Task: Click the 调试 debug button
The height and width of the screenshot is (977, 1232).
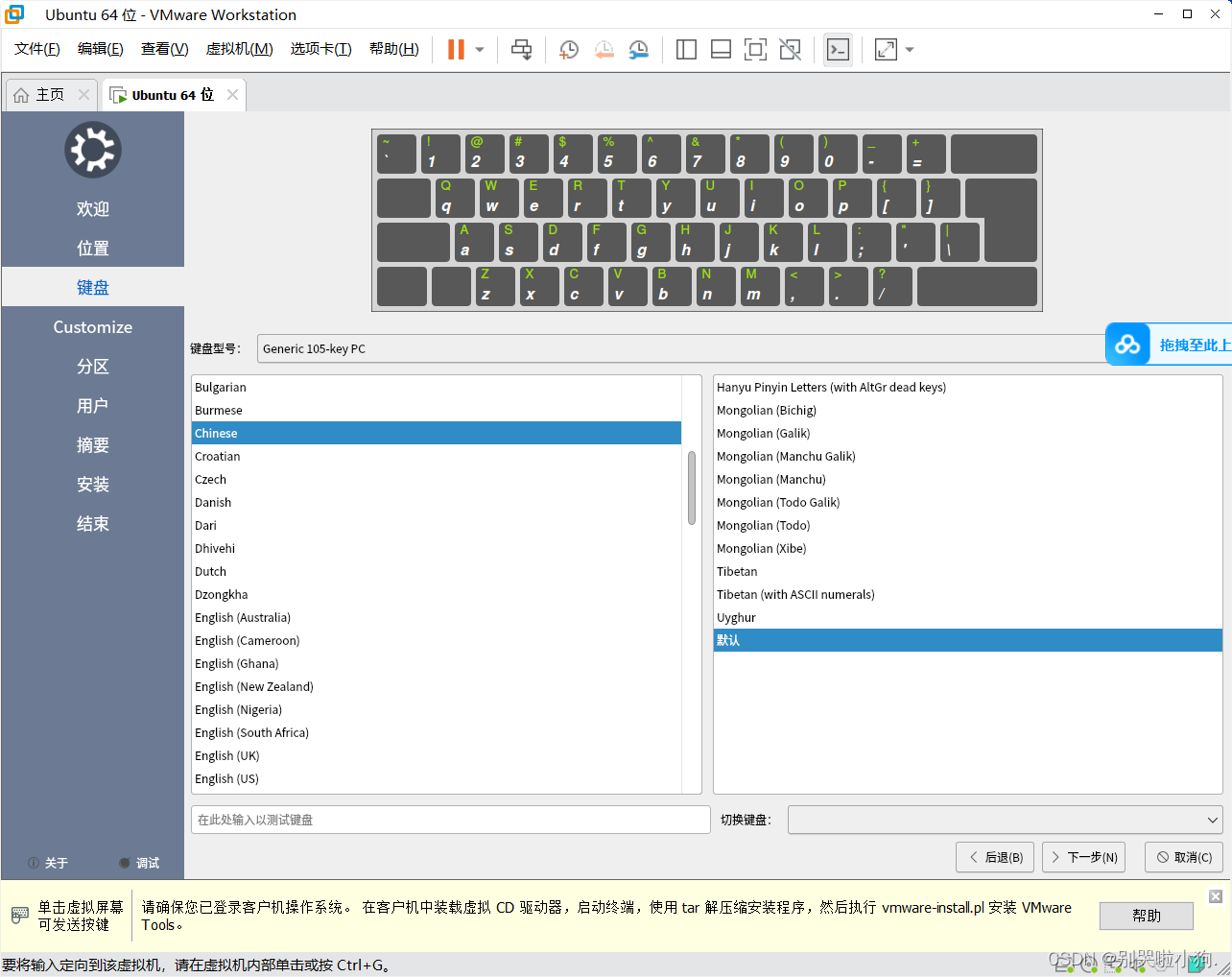Action: tap(139, 863)
